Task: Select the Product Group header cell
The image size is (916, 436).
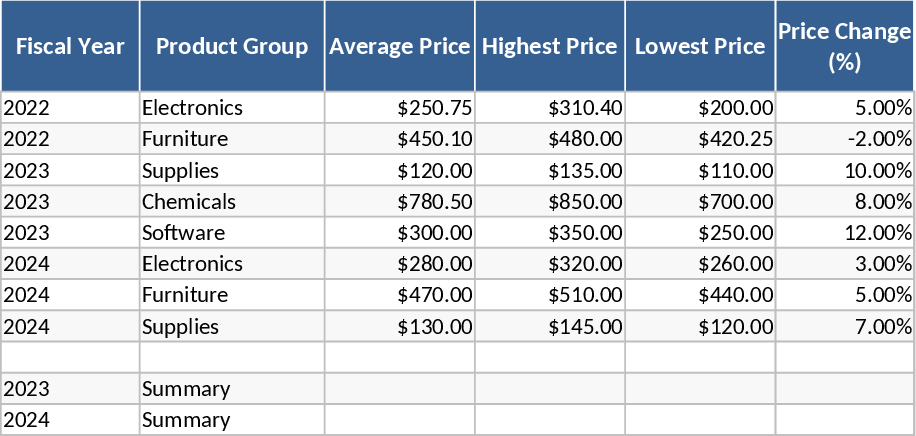Action: [x=232, y=46]
